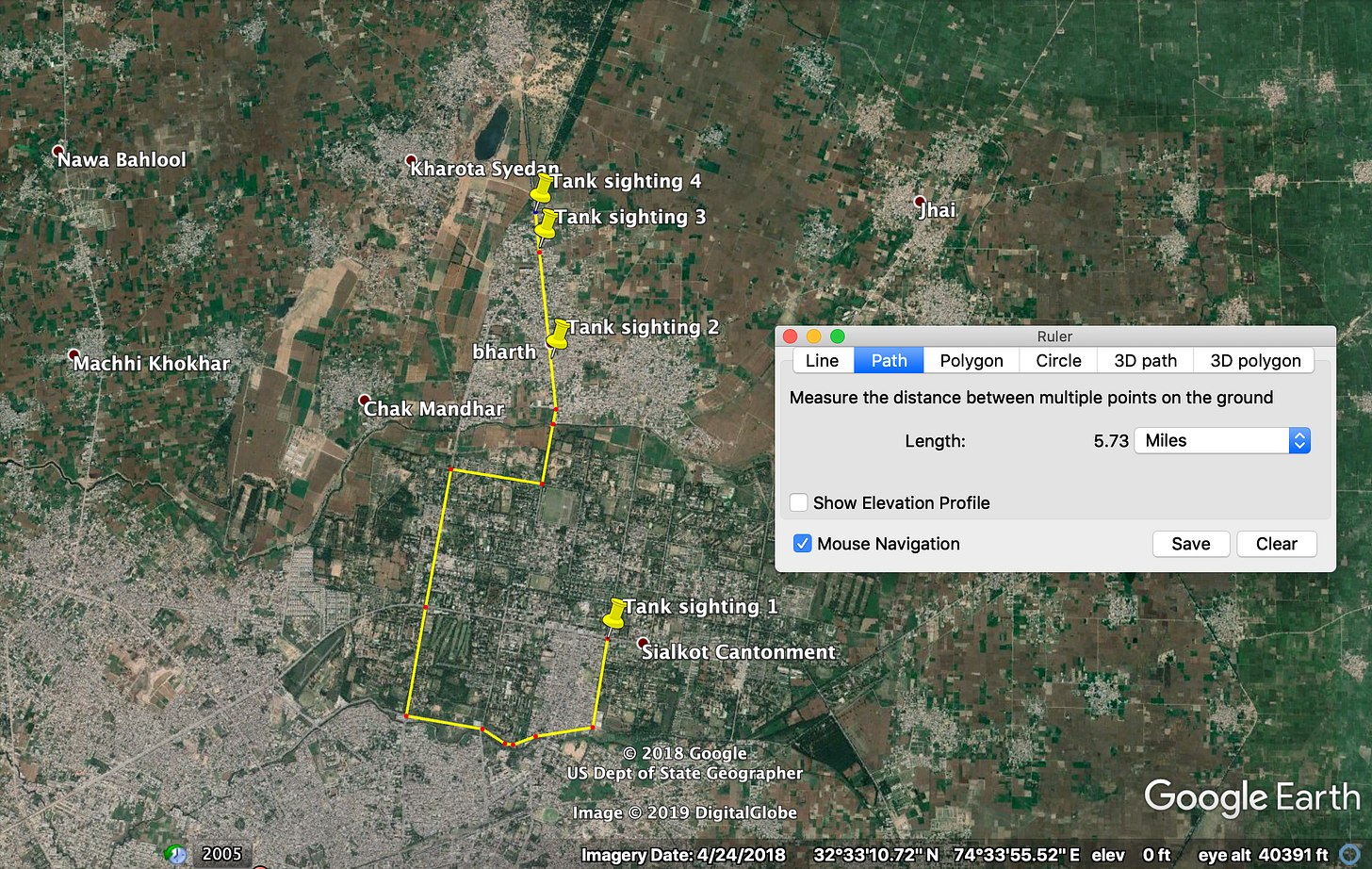Click the Tank sighting 4 pushpin
Screen dimensions: 1372x869
click(x=541, y=189)
